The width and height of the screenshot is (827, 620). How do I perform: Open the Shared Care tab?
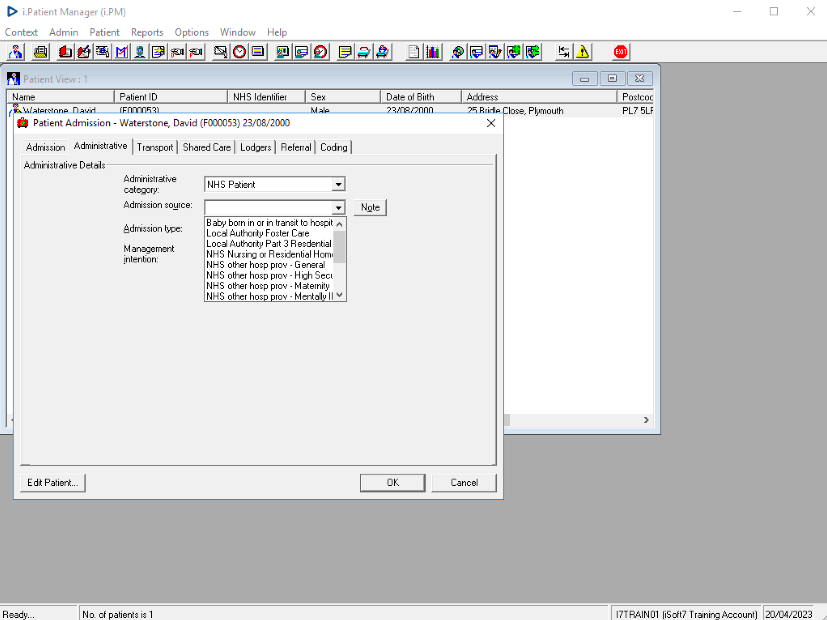[207, 148]
